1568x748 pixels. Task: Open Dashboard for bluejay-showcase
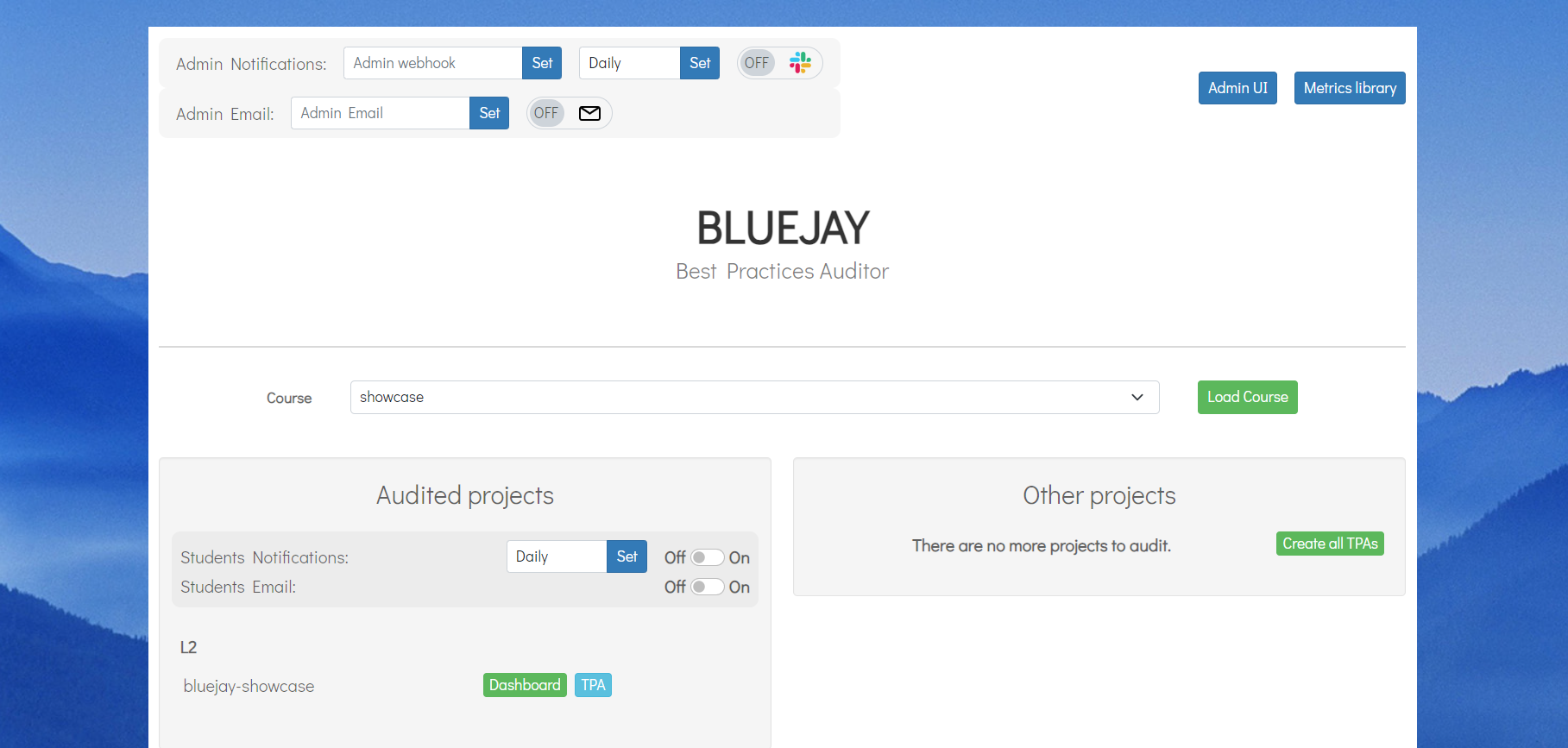pyautogui.click(x=525, y=685)
